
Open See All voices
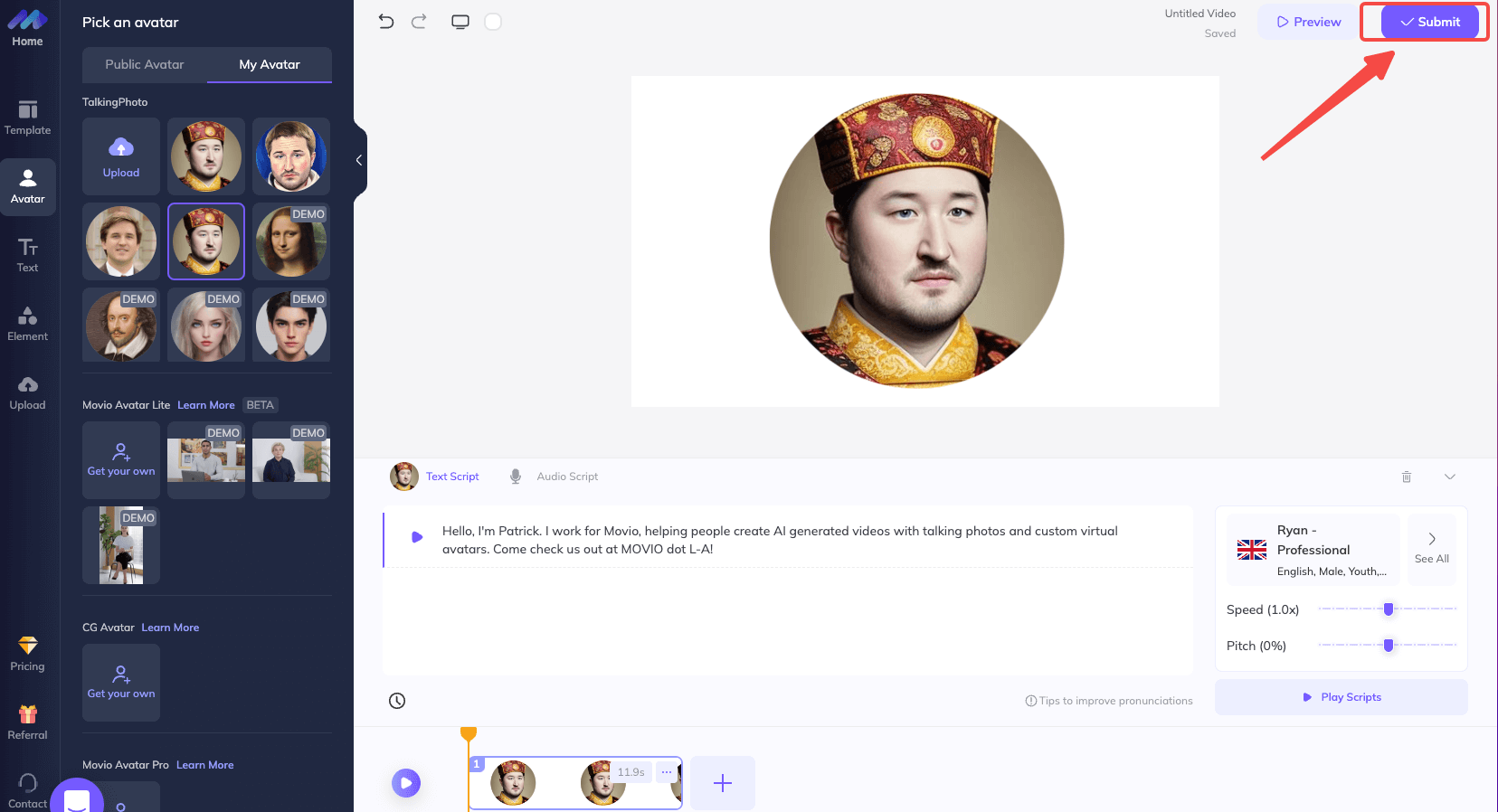coord(1432,549)
